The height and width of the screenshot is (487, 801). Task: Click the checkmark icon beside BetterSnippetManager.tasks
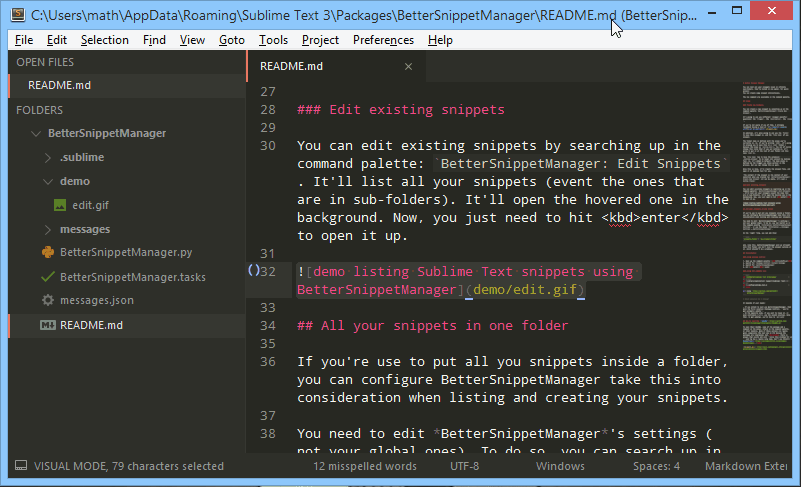click(x=48, y=276)
